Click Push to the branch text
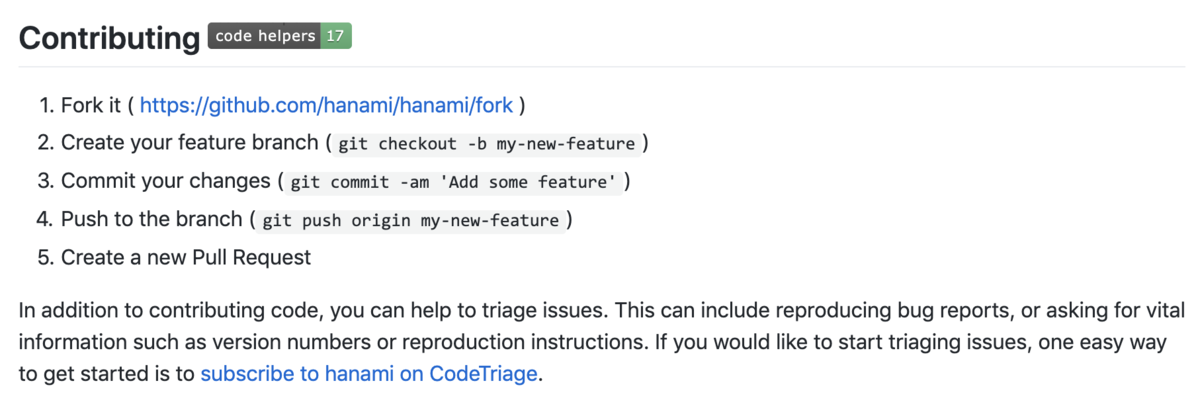Screen dimensions: 1200x410 (152, 219)
